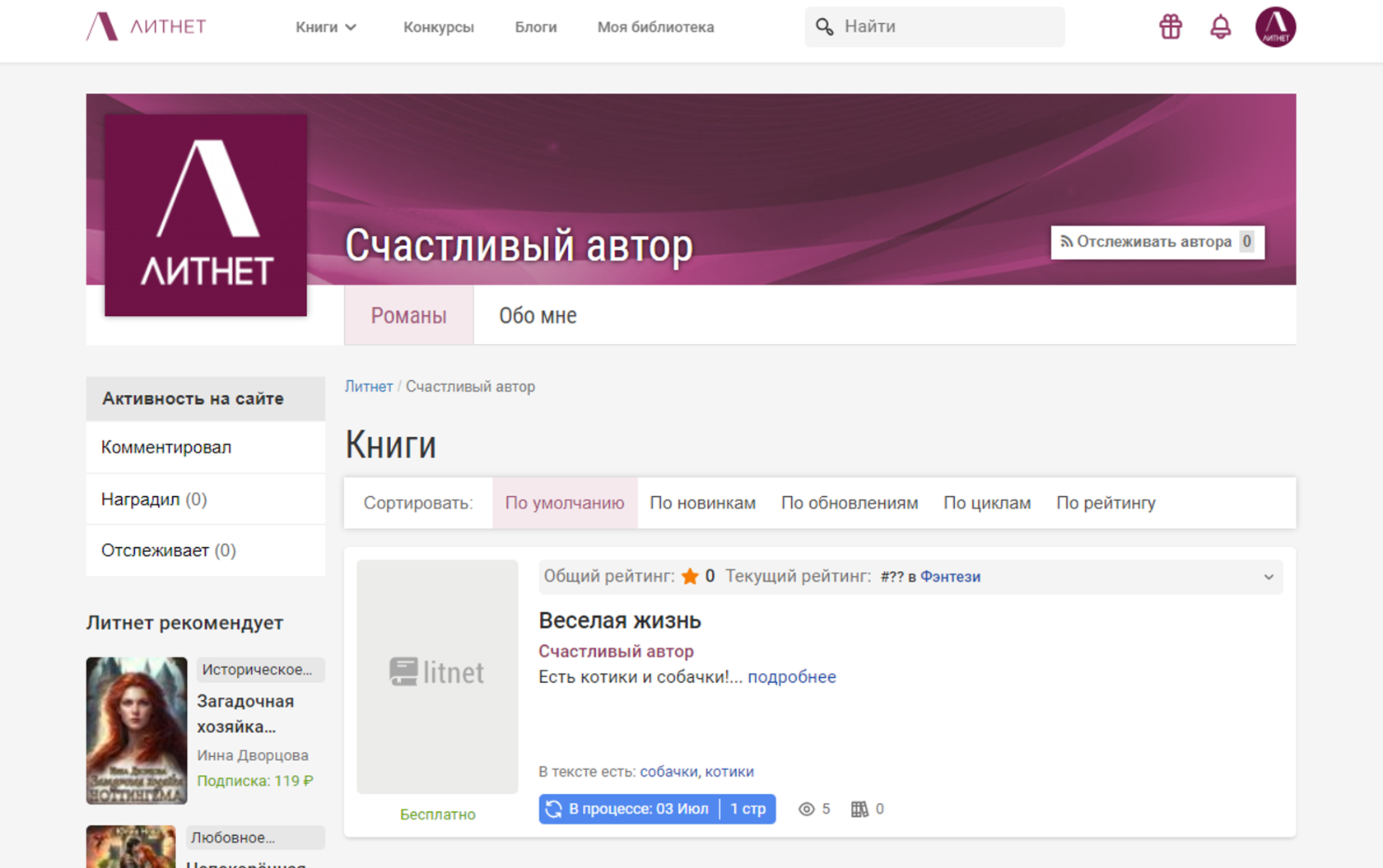The height and width of the screenshot is (868, 1383).
Task: Open user profile avatar menu
Action: pyautogui.click(x=1275, y=26)
